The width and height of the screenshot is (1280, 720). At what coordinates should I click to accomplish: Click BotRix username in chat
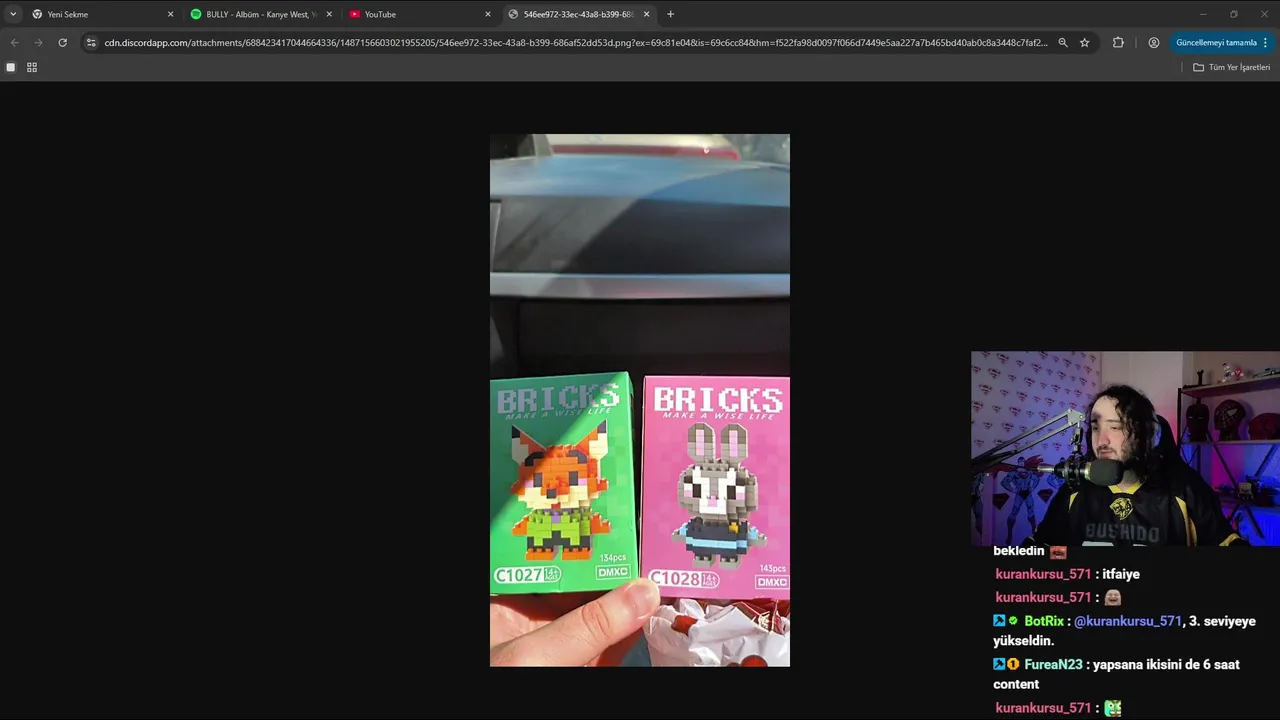click(x=1044, y=621)
